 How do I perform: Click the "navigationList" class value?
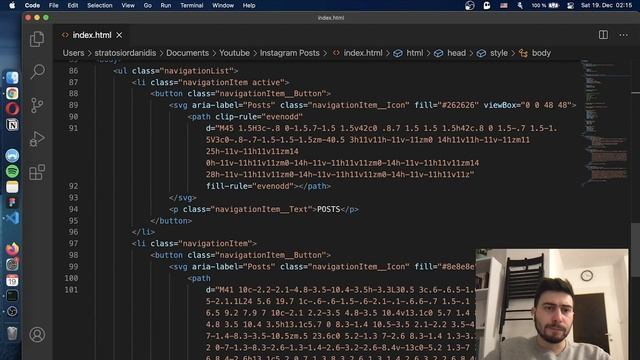[197, 71]
